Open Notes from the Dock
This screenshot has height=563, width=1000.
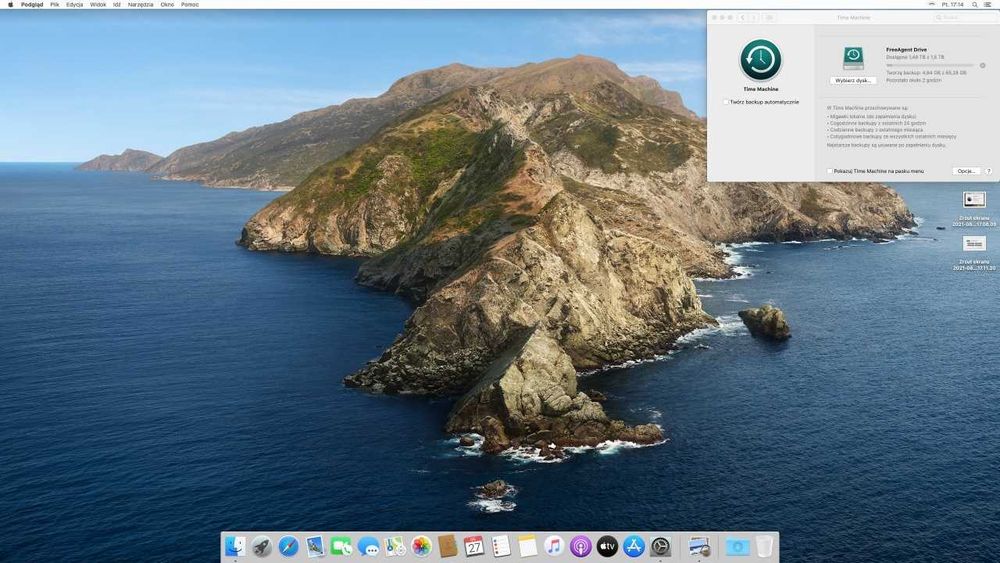click(527, 546)
